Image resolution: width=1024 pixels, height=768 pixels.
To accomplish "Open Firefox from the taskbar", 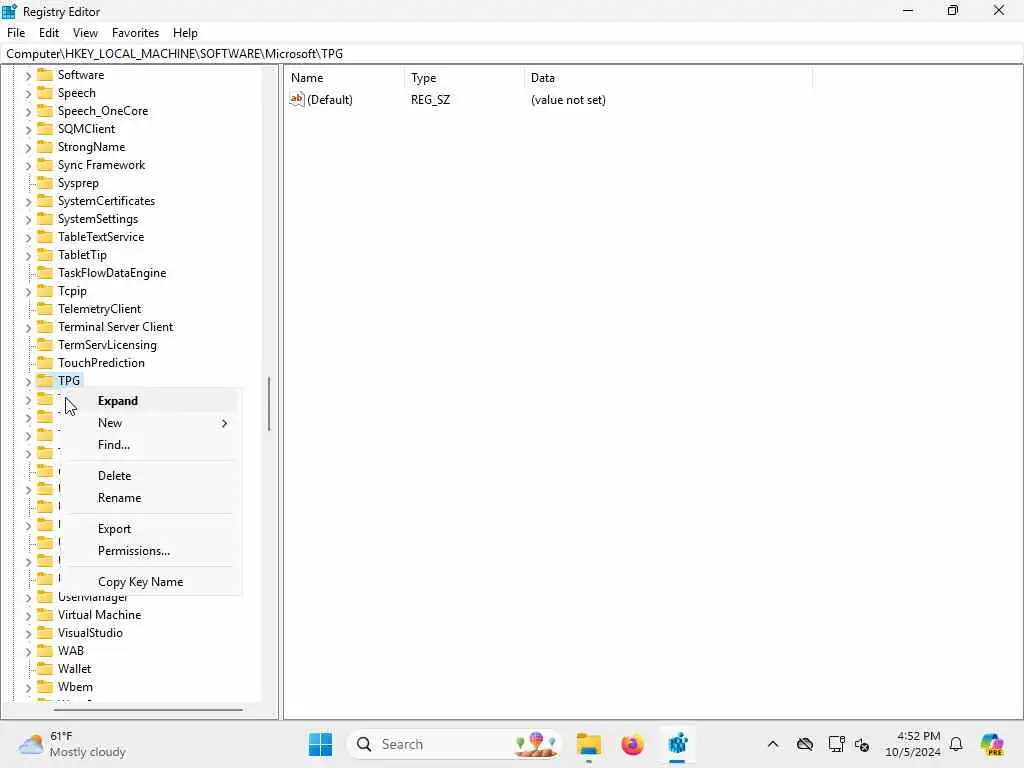I will tap(632, 744).
